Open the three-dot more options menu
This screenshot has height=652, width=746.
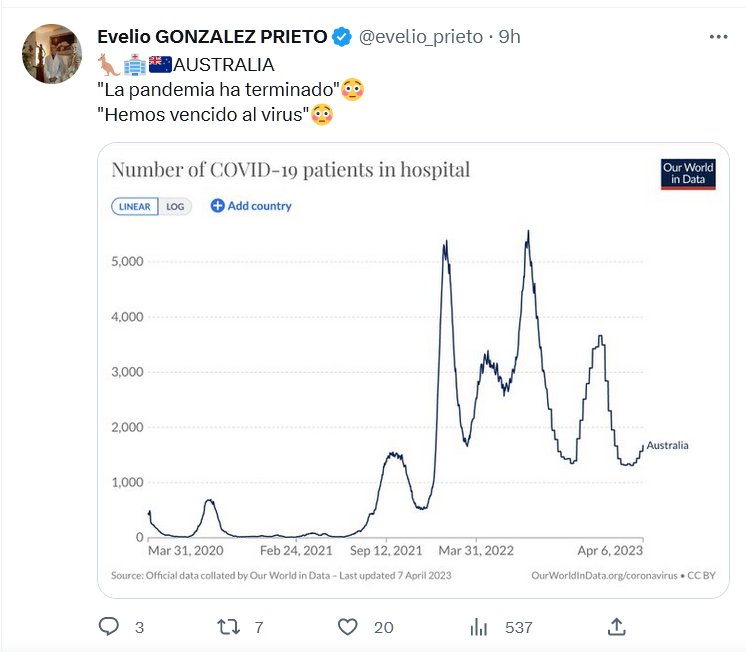point(718,37)
